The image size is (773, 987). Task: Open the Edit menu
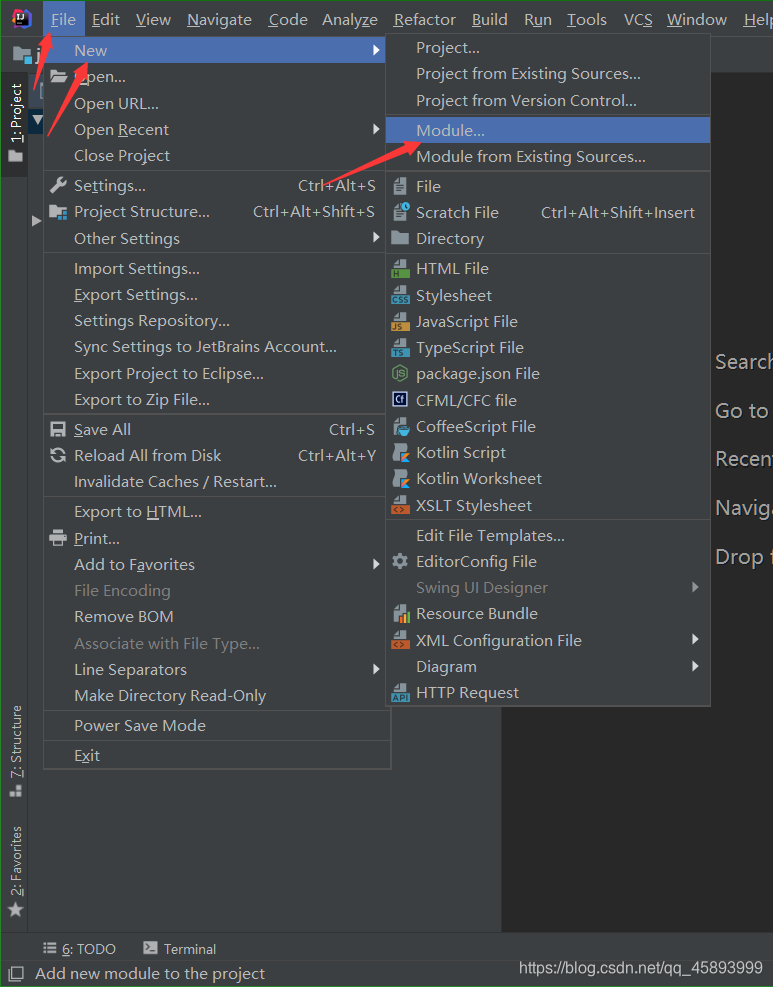tap(105, 20)
